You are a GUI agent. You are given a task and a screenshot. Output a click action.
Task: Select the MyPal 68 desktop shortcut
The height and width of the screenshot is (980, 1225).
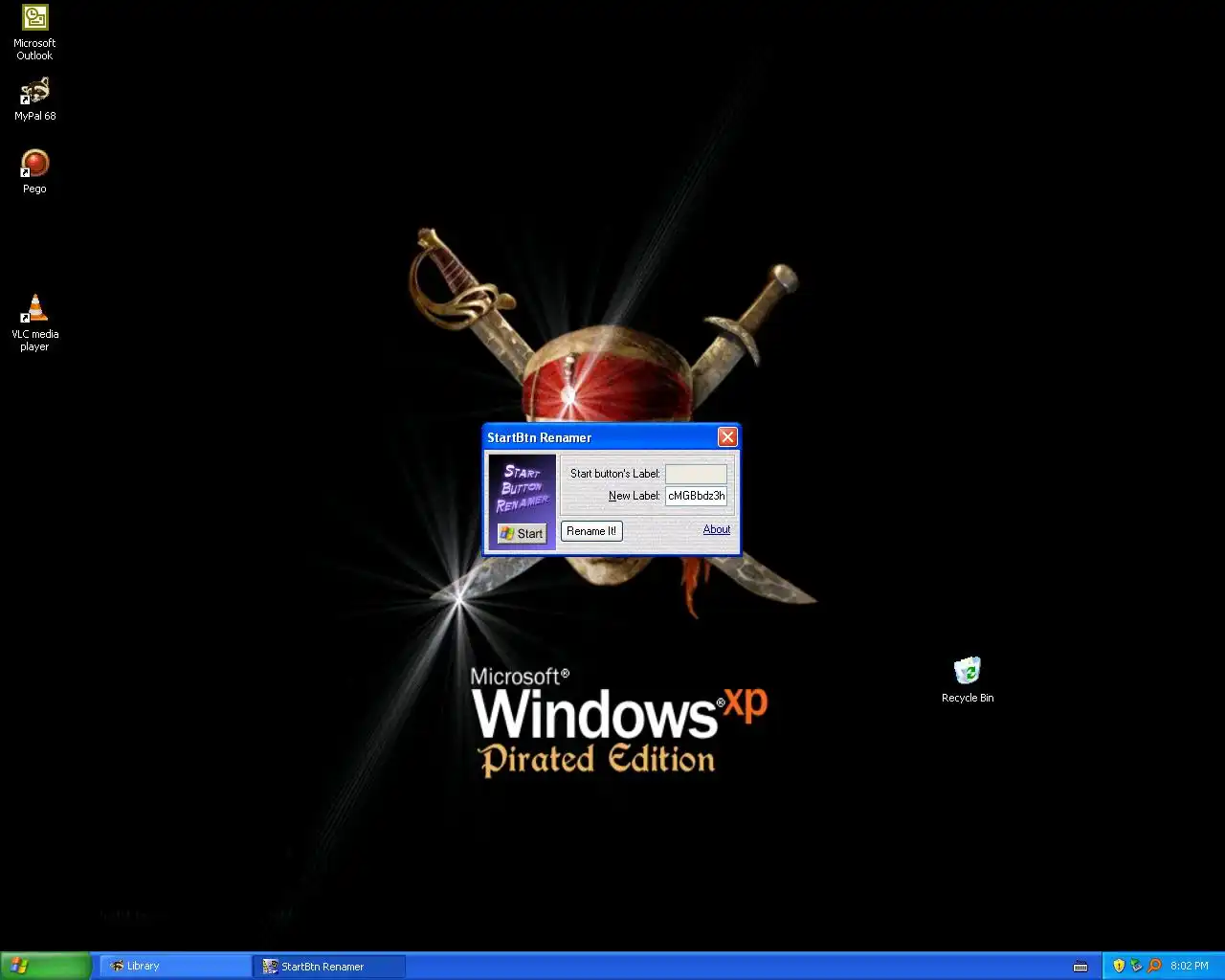(x=34, y=99)
